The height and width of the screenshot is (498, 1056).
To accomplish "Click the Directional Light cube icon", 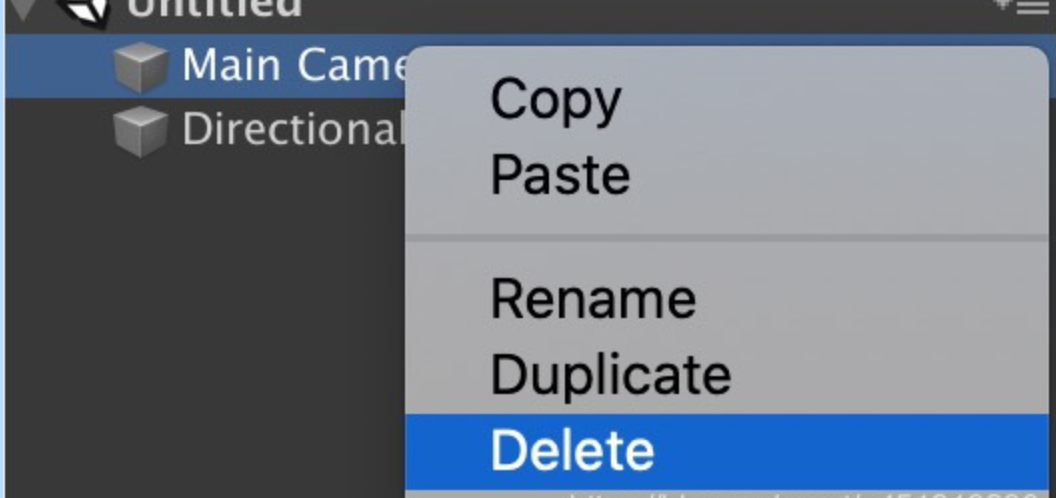I will [x=140, y=130].
